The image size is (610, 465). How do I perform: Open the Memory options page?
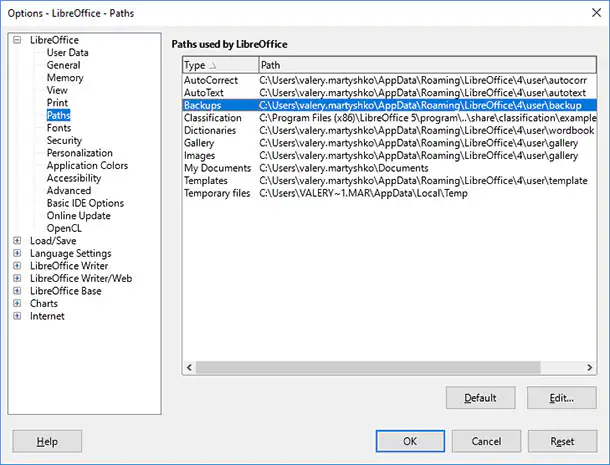[x=65, y=77]
